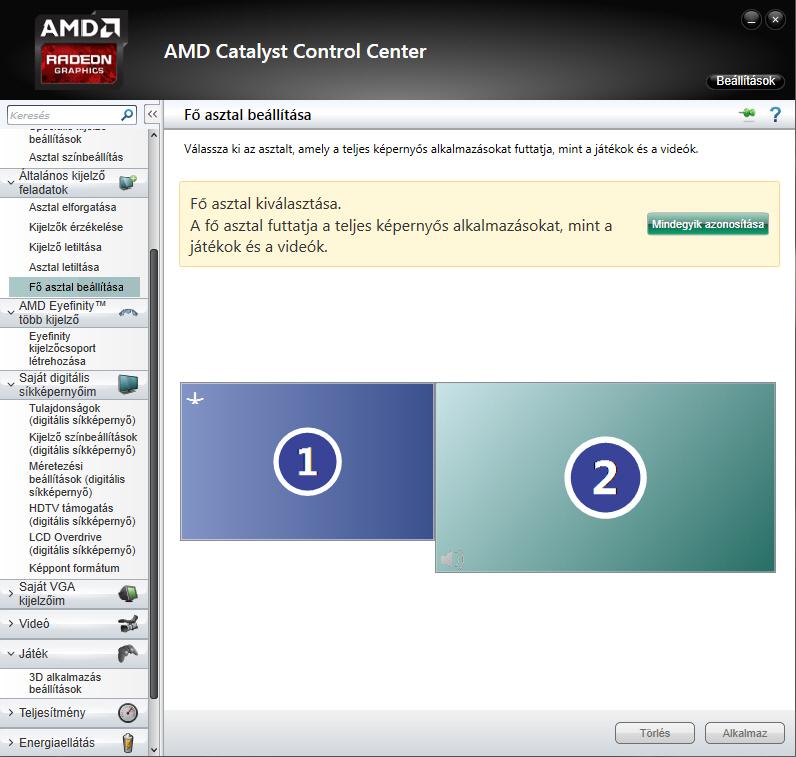The width and height of the screenshot is (796, 757).
Task: Open Méretezési beállítások (digitális síkképernyő)
Action: click(x=77, y=479)
